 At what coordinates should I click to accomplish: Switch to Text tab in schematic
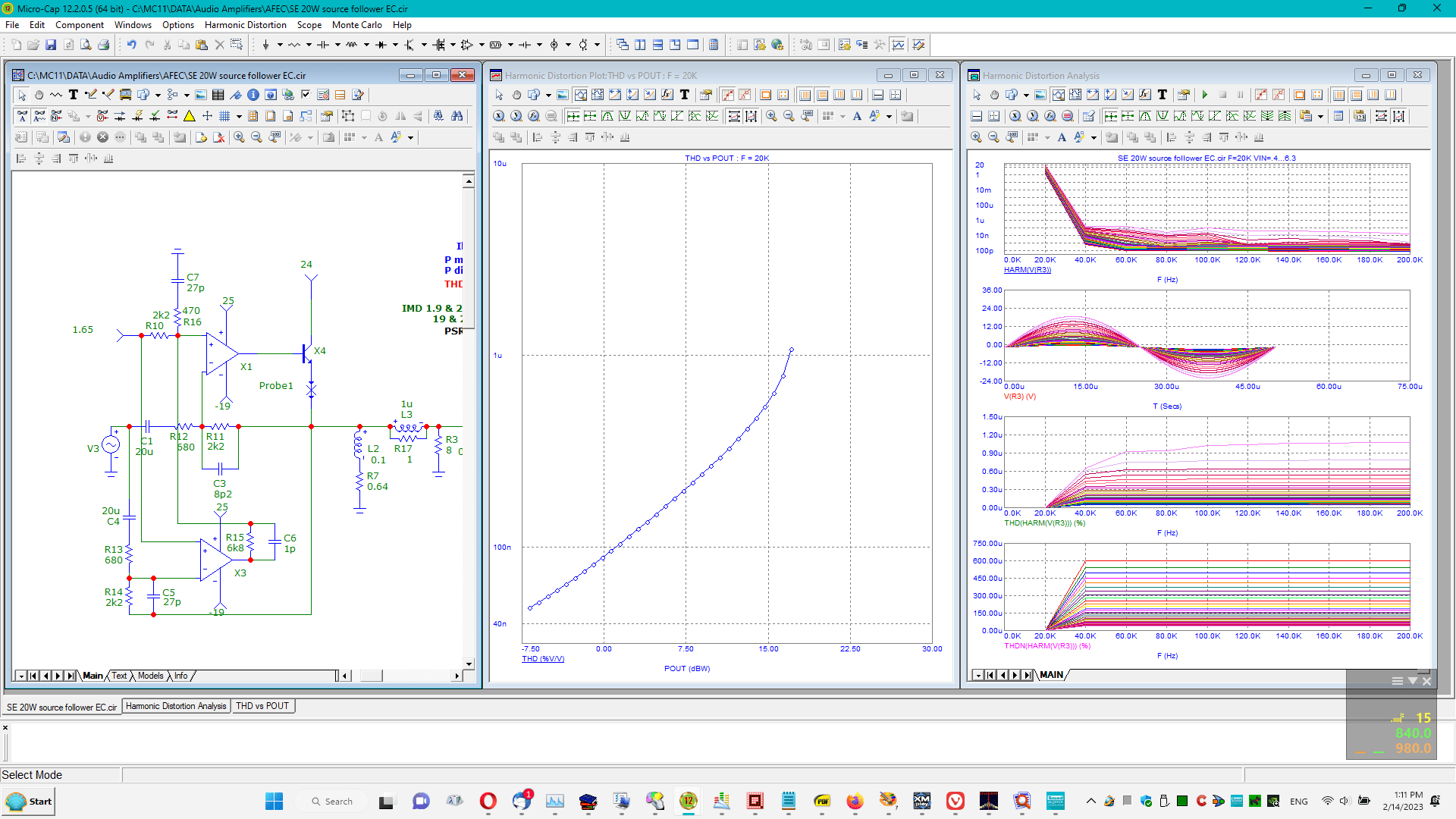(x=120, y=676)
